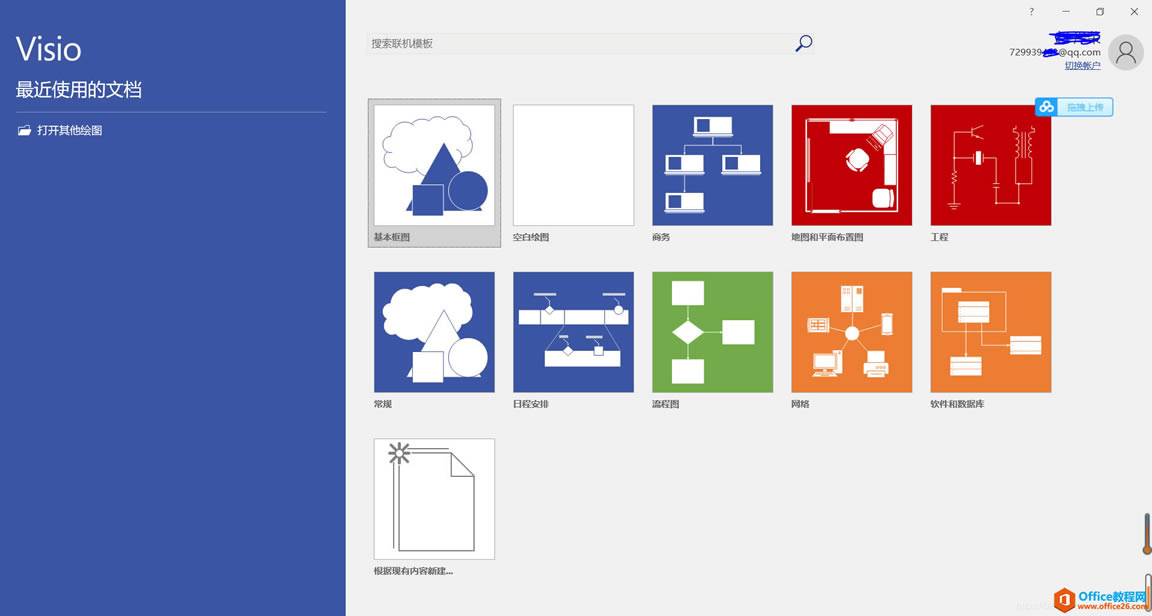
Task: Select the 工程 engineering template
Action: [x=989, y=165]
